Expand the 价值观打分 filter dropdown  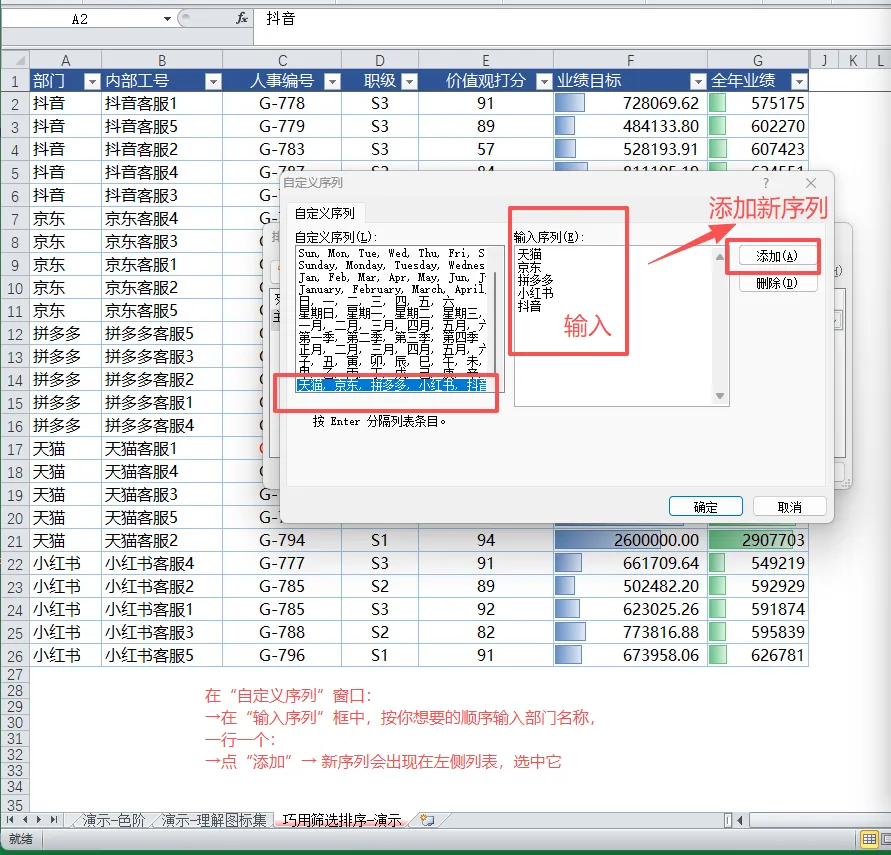544,82
